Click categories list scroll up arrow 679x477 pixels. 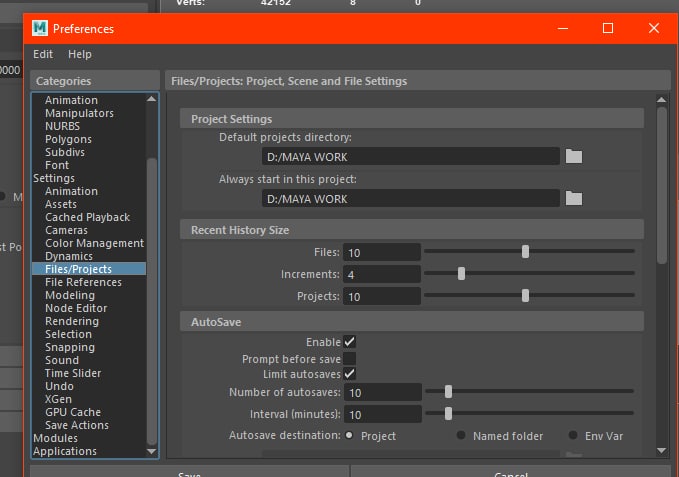[151, 99]
